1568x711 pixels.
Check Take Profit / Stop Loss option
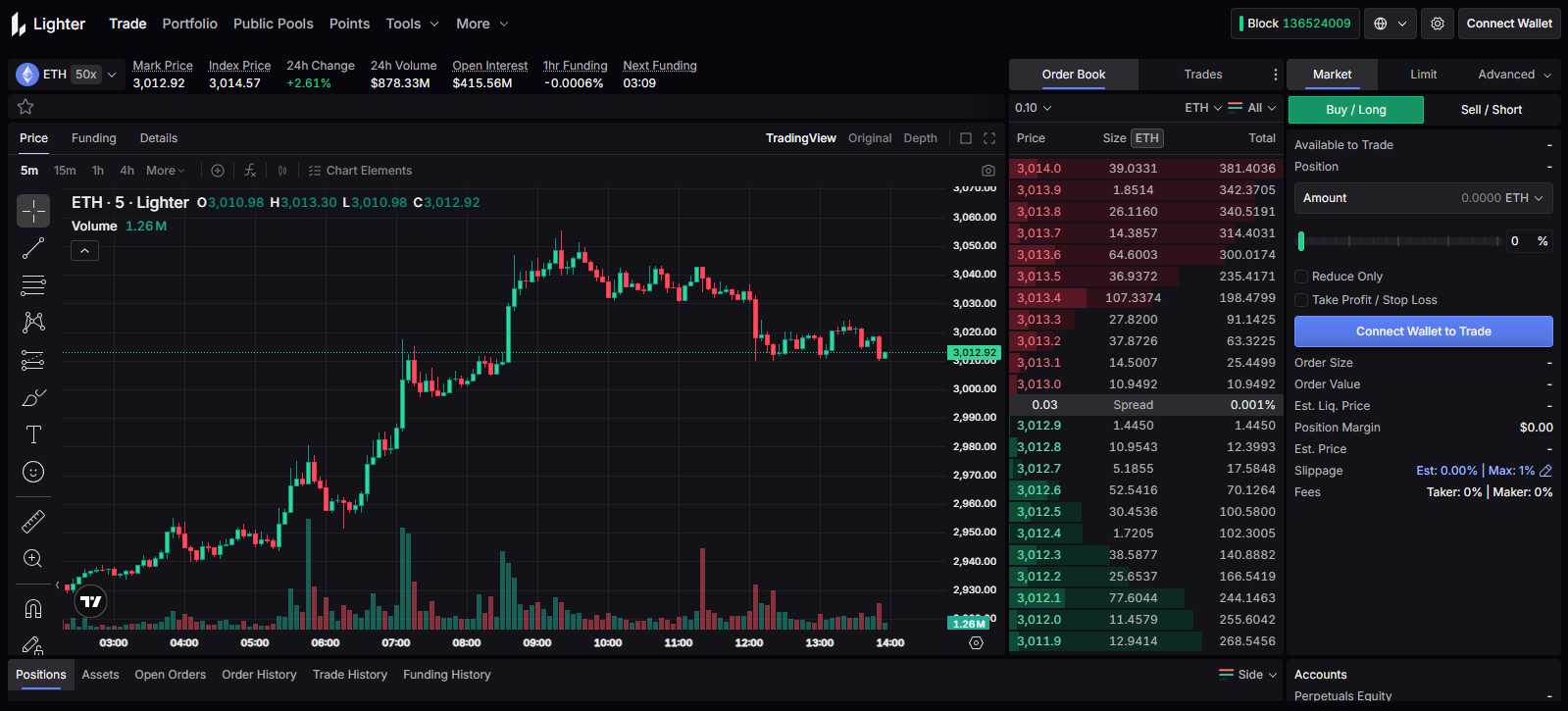point(1301,300)
